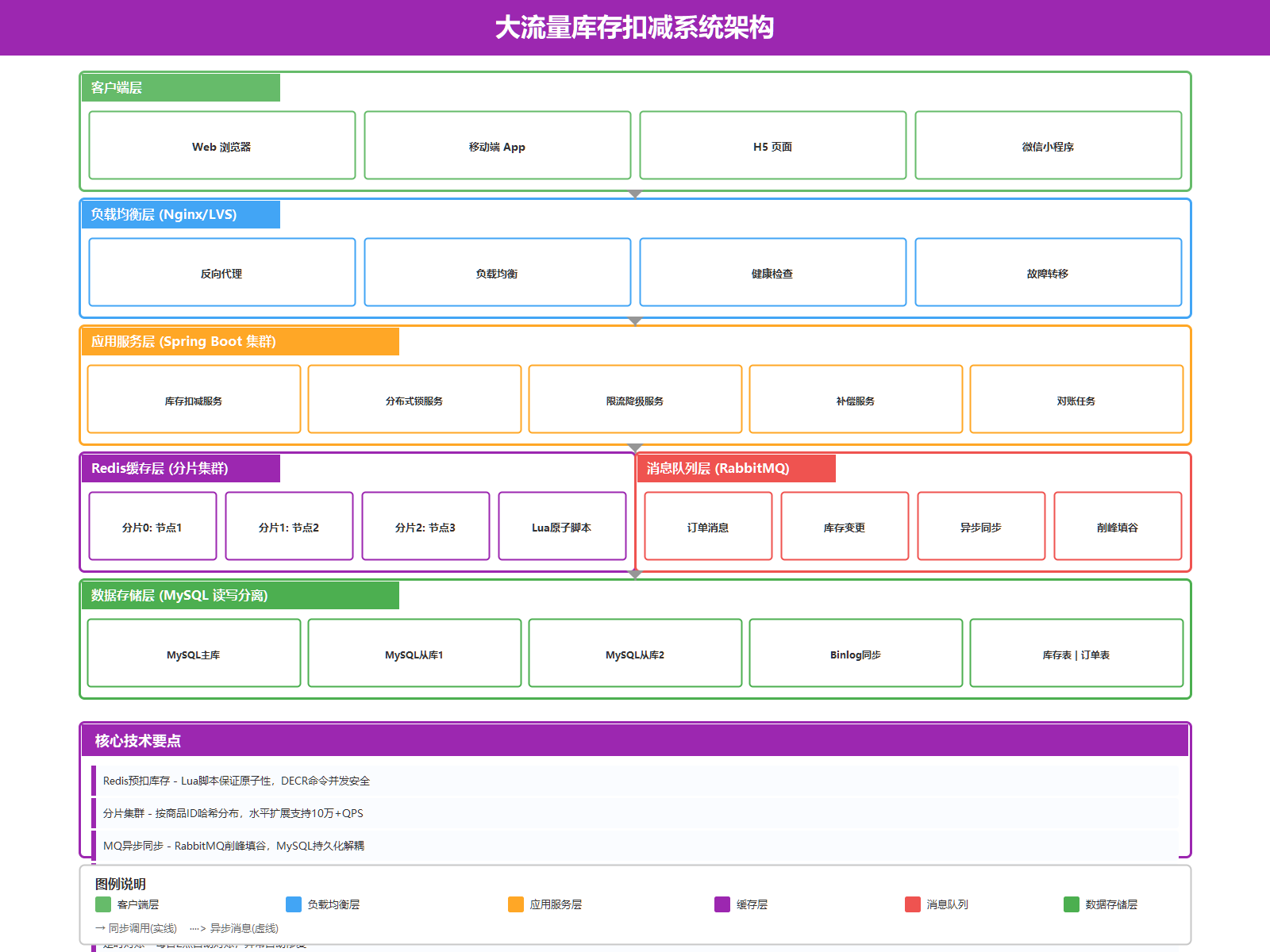Screen dimensions: 1270x952
Task: Click the Lua原子脚本 box
Action: [562, 527]
